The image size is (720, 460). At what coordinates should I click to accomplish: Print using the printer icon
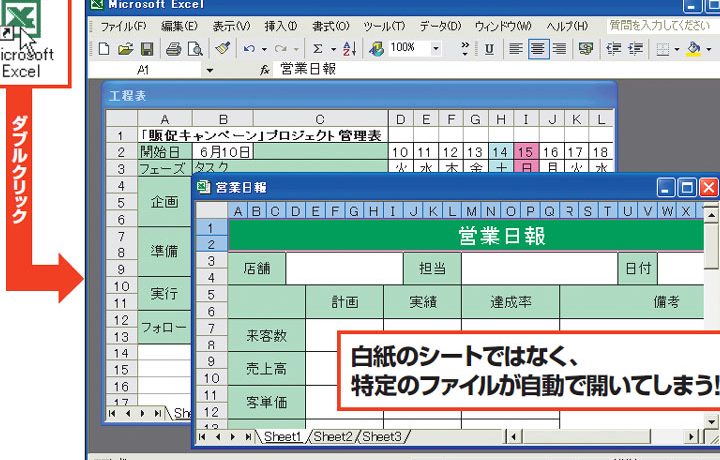(x=174, y=49)
